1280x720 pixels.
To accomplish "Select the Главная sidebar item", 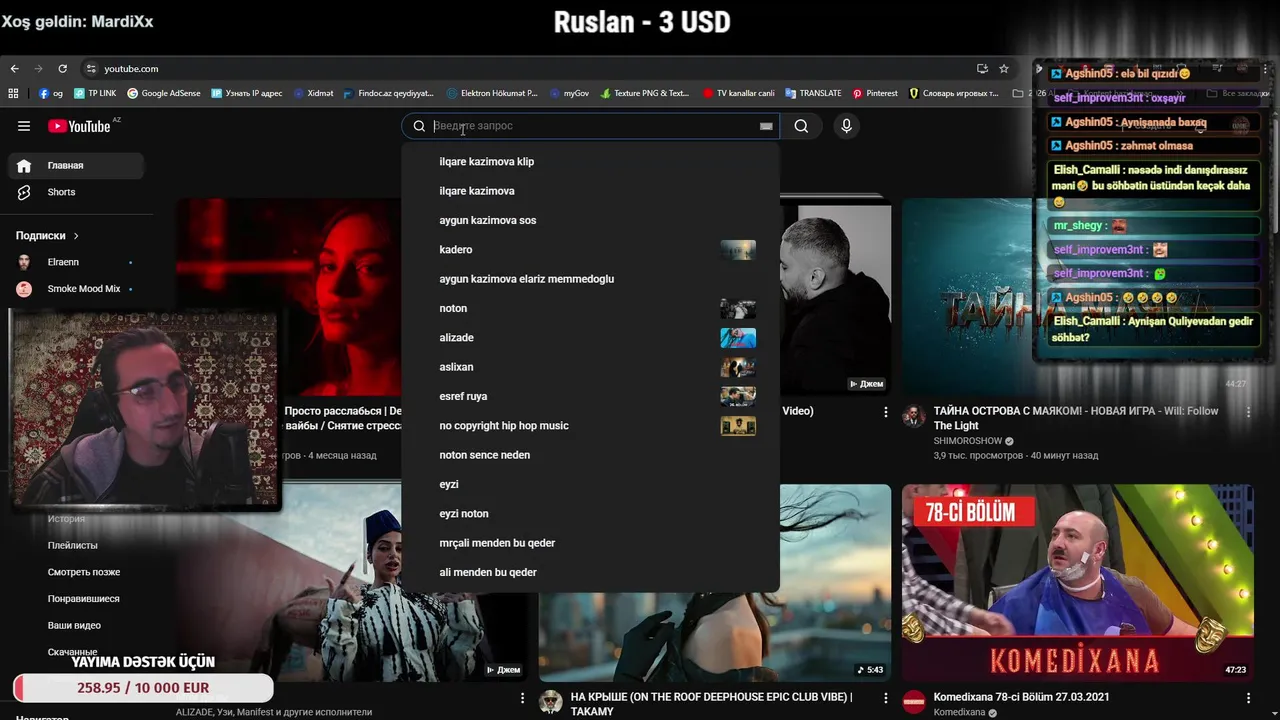I will click(x=75, y=166).
